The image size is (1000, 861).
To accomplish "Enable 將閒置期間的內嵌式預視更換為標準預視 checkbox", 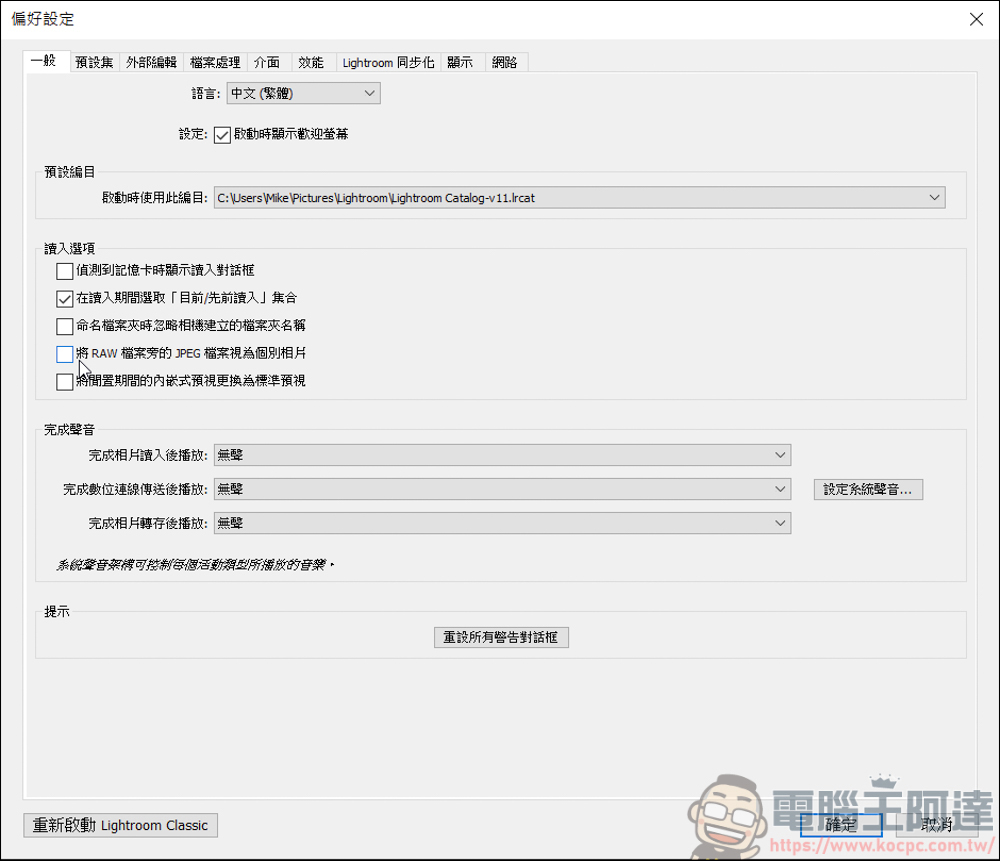I will [x=64, y=381].
